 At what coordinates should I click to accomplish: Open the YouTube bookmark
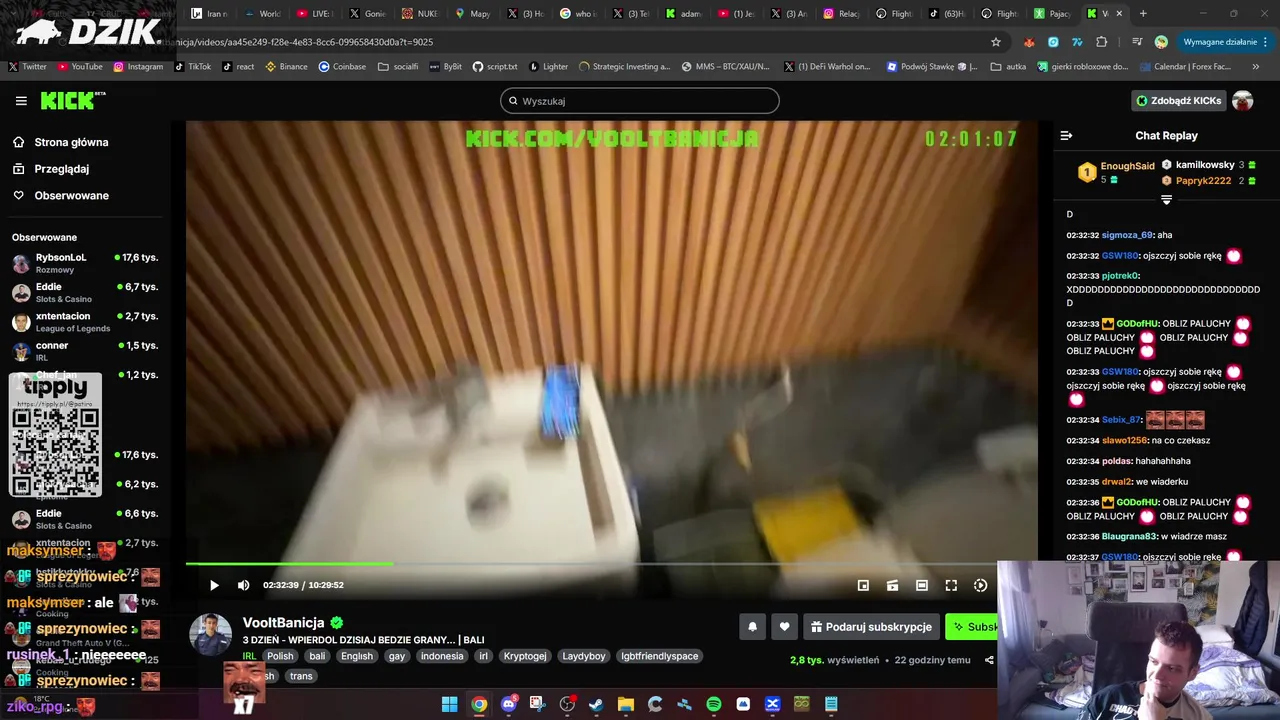pyautogui.click(x=80, y=67)
